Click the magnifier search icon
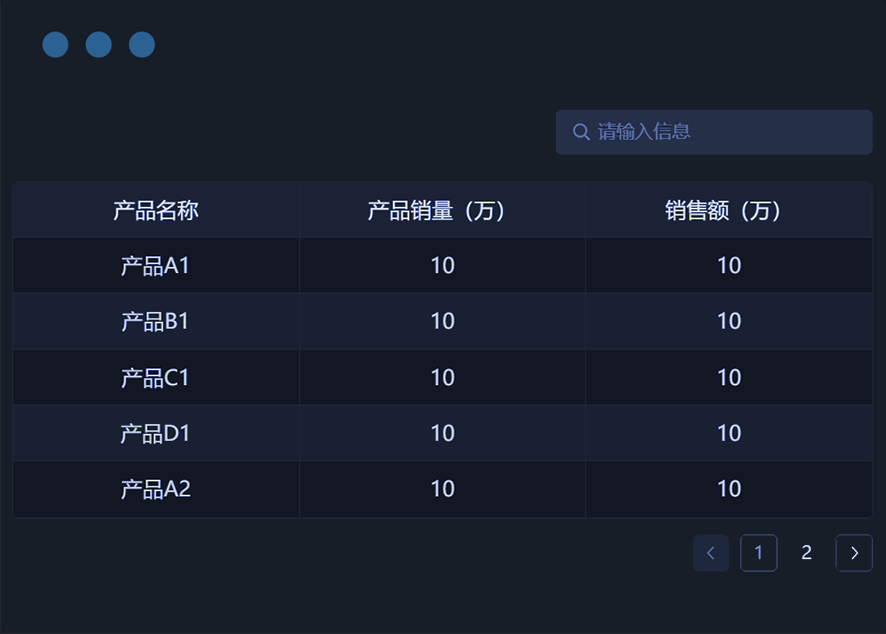This screenshot has width=886, height=634. [581, 132]
